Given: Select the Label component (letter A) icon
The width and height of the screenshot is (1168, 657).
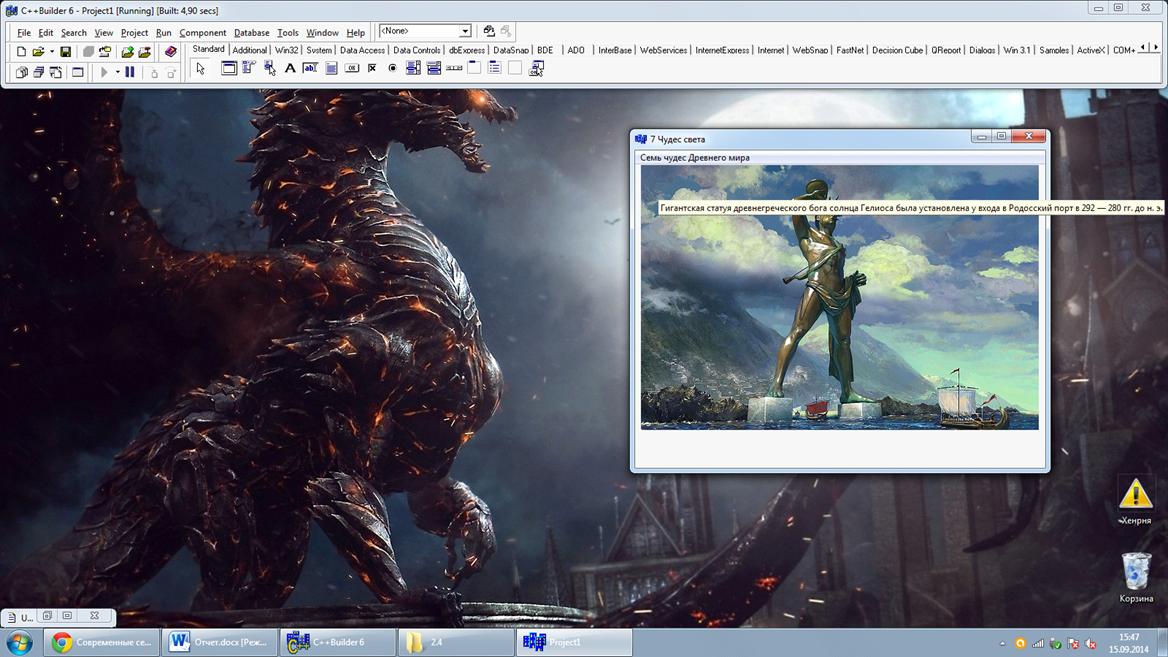Looking at the screenshot, I should pos(290,69).
